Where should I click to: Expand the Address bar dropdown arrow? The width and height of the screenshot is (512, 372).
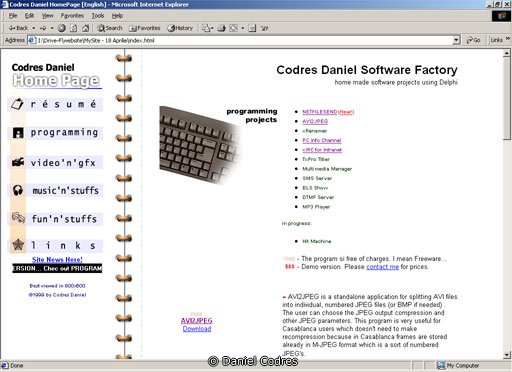point(456,40)
